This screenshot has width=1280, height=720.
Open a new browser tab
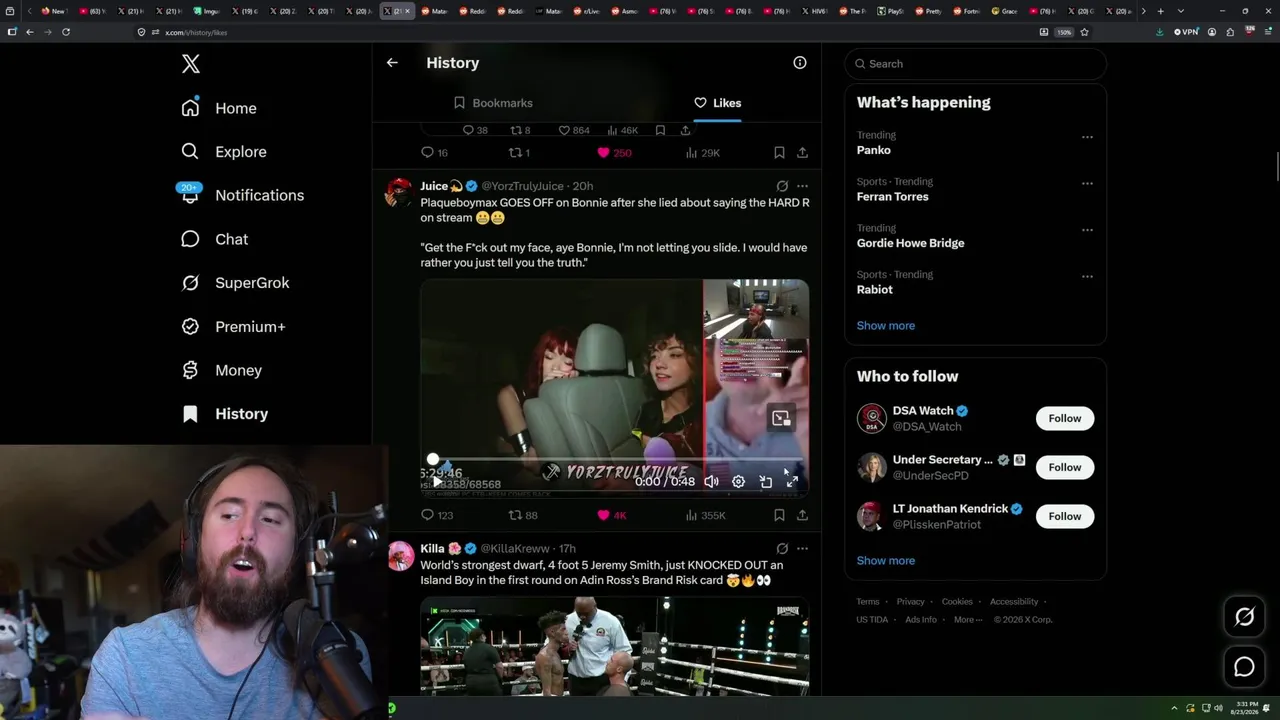1160,11
